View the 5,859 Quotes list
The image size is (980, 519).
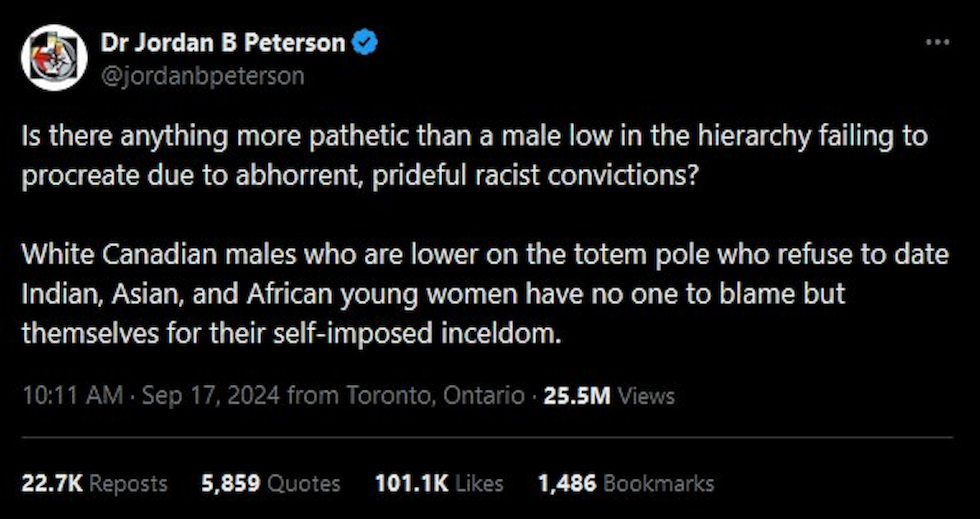coord(270,483)
